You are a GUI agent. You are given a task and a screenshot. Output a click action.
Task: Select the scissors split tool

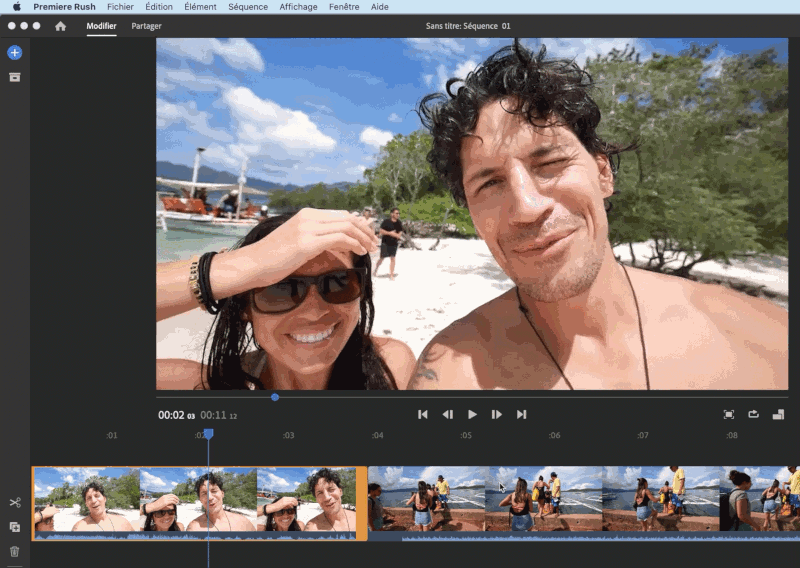pos(14,503)
